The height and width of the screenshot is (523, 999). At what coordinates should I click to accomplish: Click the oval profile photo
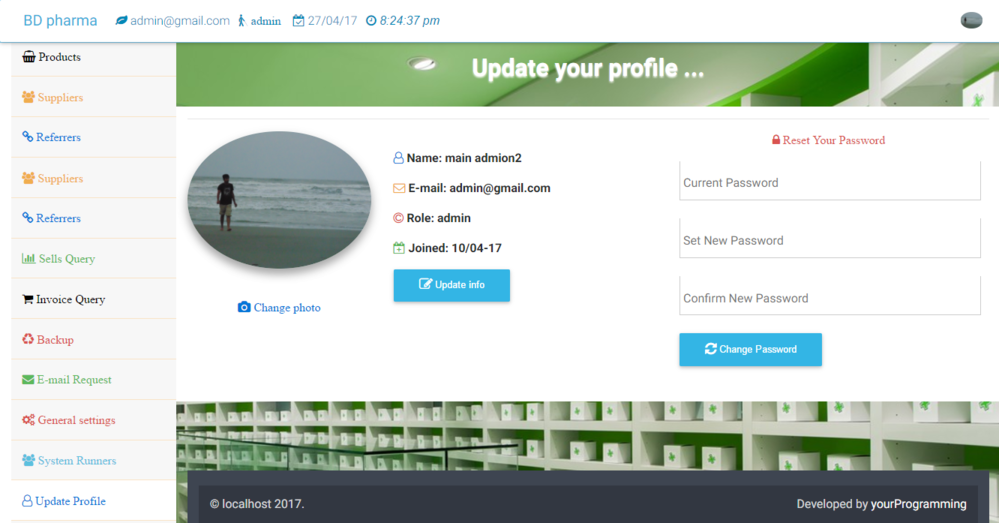[279, 200]
